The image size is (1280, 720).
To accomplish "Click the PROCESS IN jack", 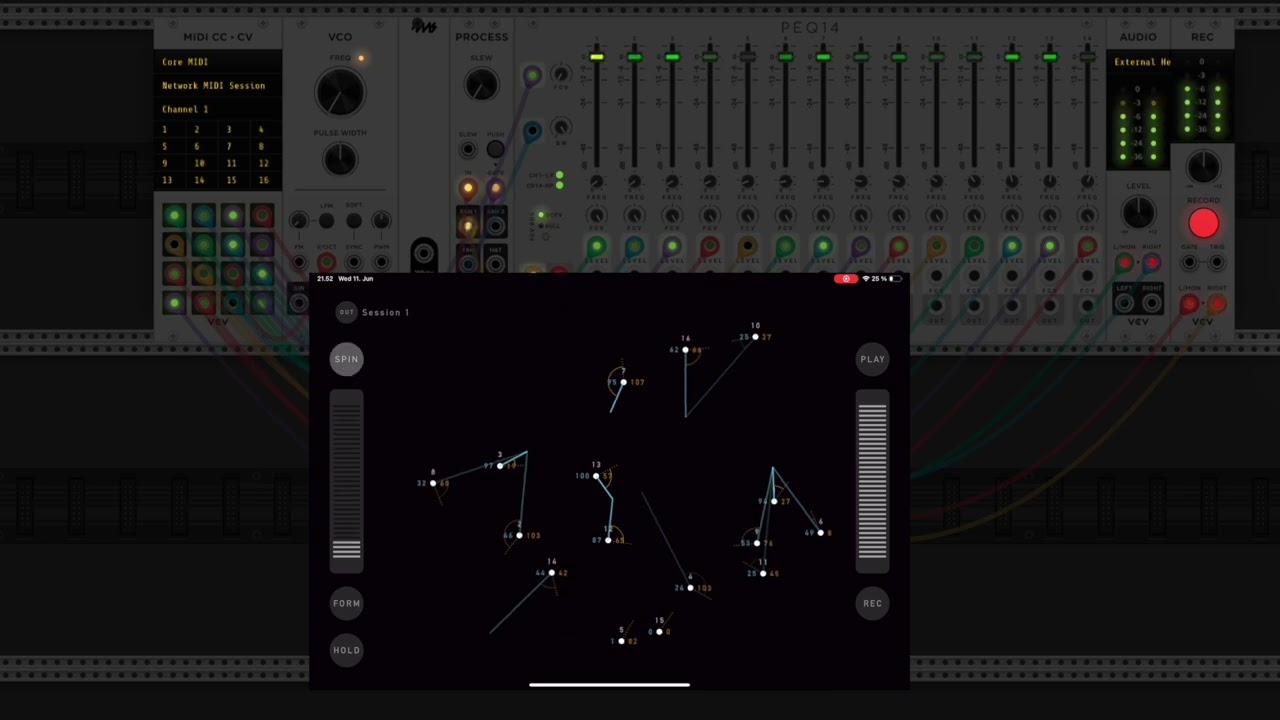I will click(x=467, y=188).
